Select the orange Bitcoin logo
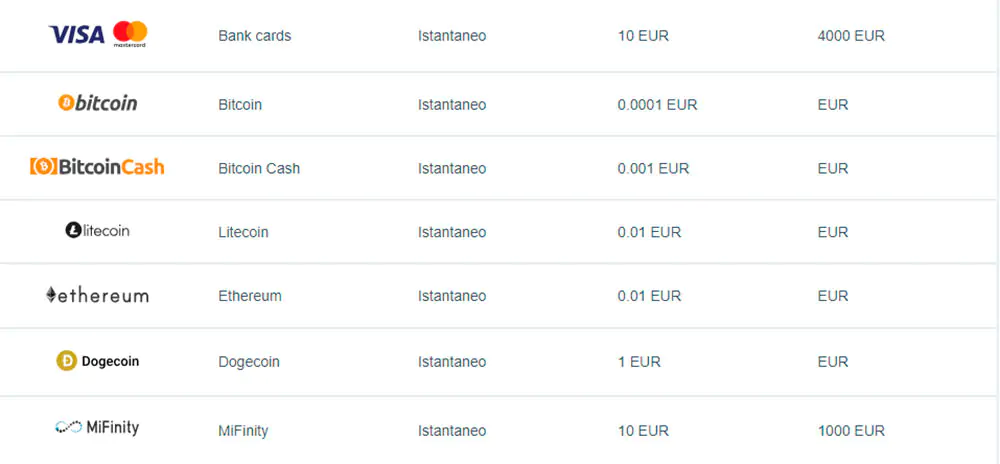The image size is (1000, 464). (98, 103)
